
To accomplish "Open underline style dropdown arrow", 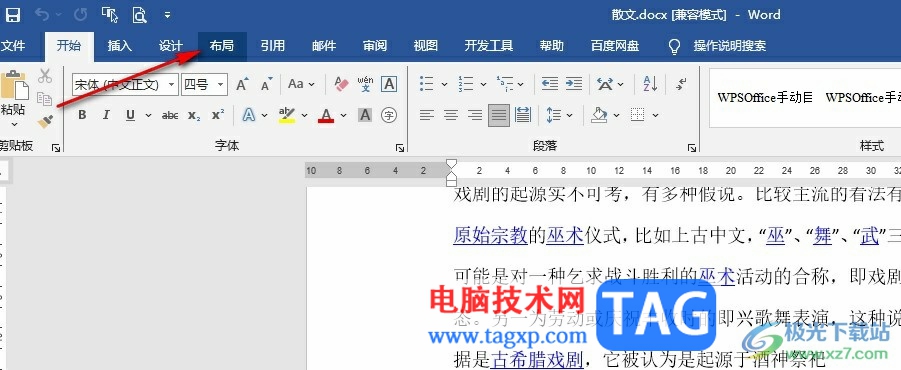I will (x=148, y=115).
